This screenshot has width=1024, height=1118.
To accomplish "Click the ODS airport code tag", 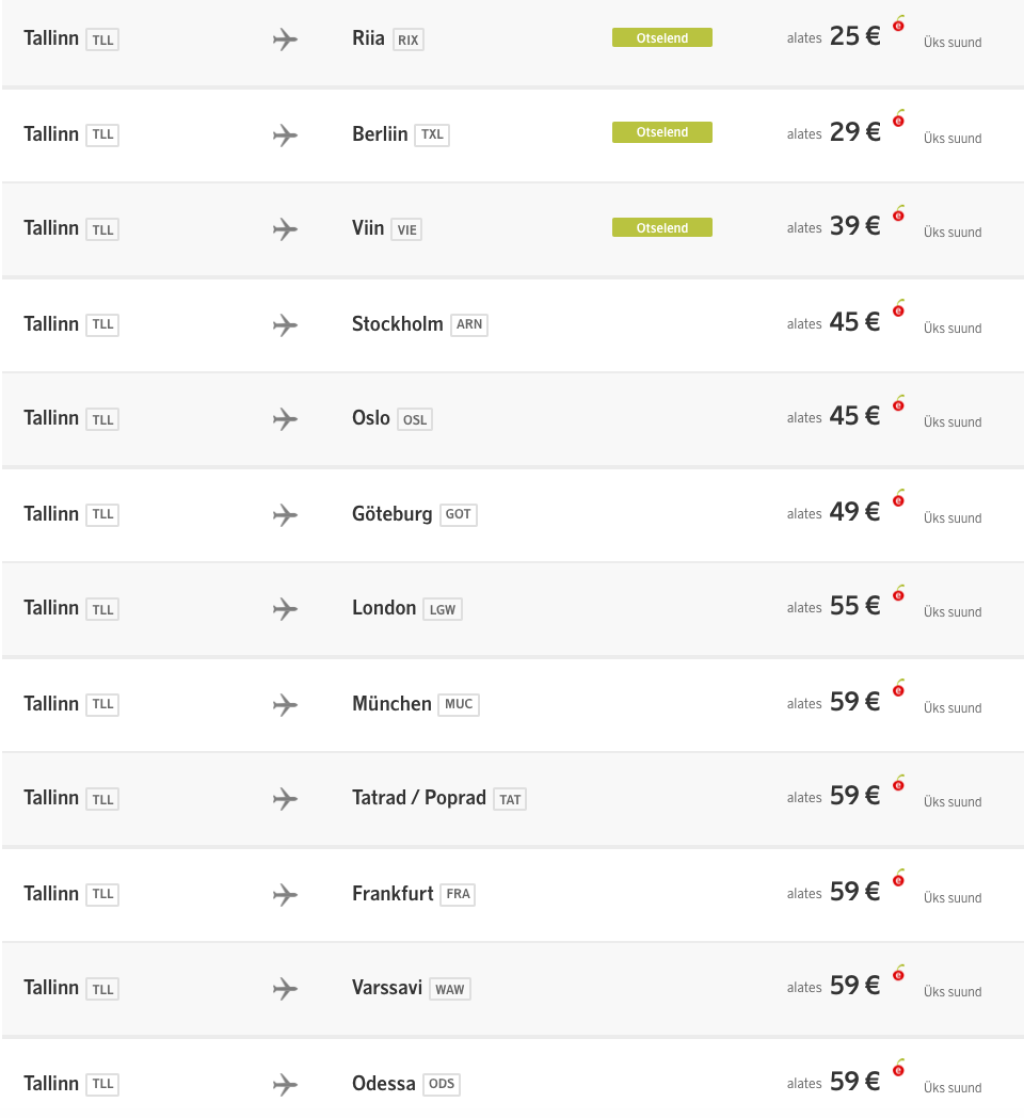I will (x=441, y=1084).
